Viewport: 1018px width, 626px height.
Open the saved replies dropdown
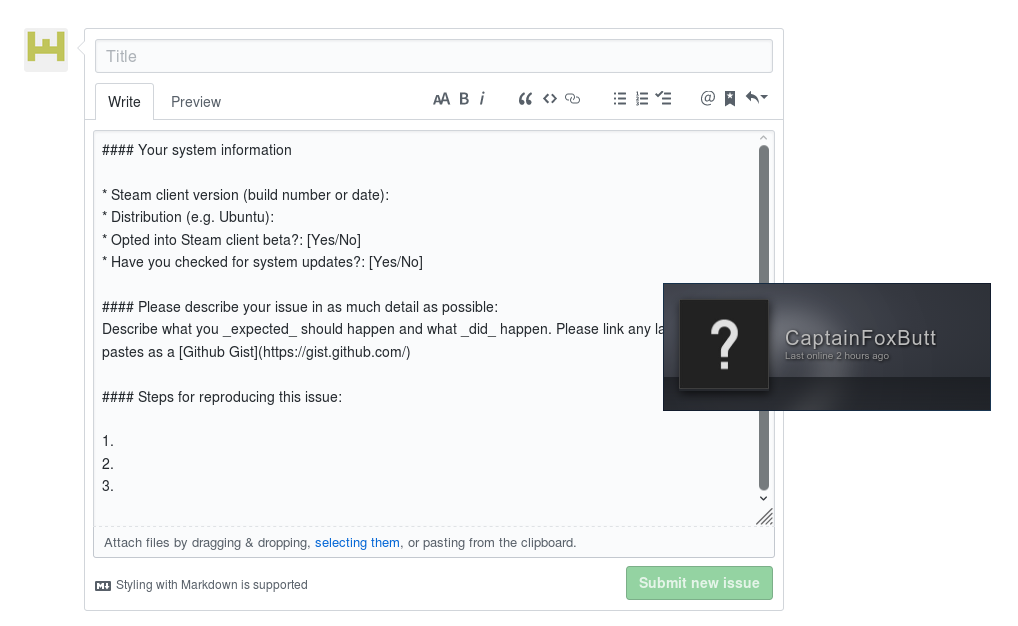pos(756,97)
